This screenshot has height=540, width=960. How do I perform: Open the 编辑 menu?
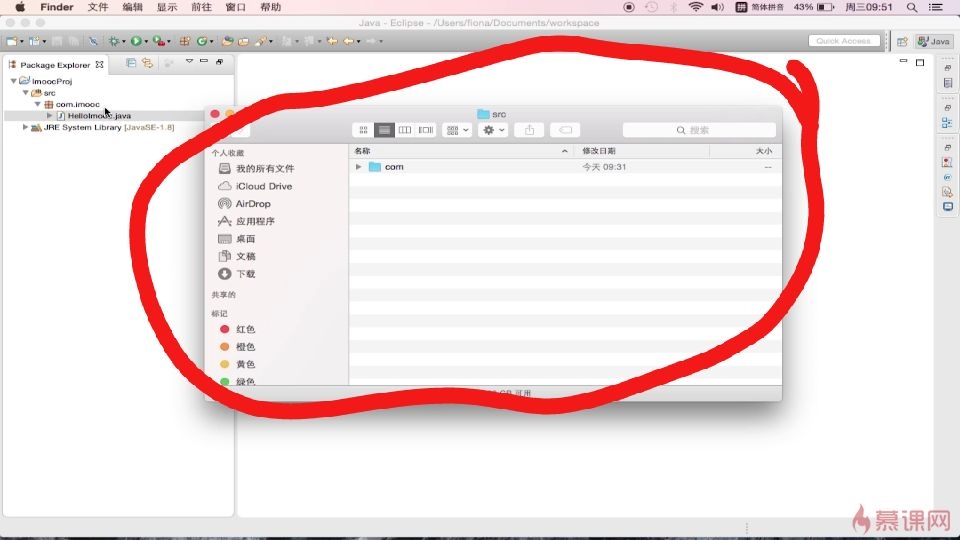[132, 7]
